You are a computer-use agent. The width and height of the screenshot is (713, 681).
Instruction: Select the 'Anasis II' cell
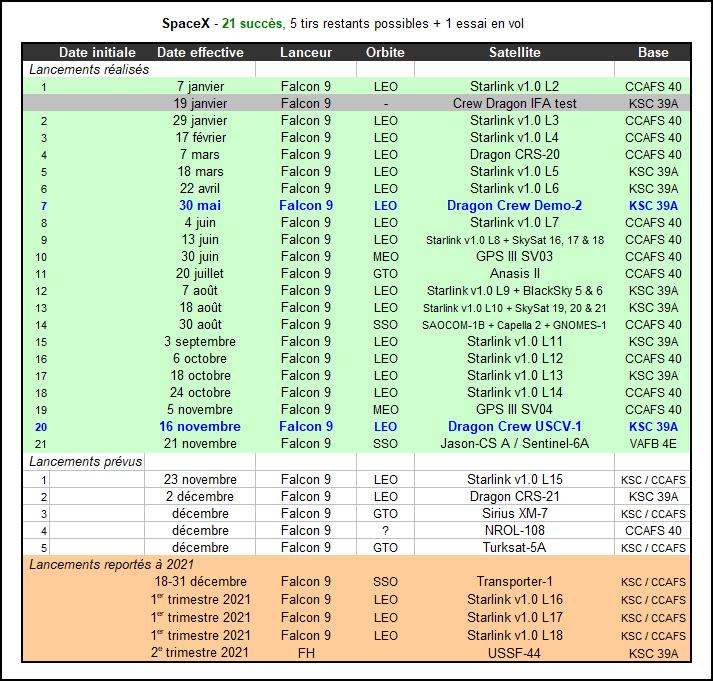click(x=515, y=274)
